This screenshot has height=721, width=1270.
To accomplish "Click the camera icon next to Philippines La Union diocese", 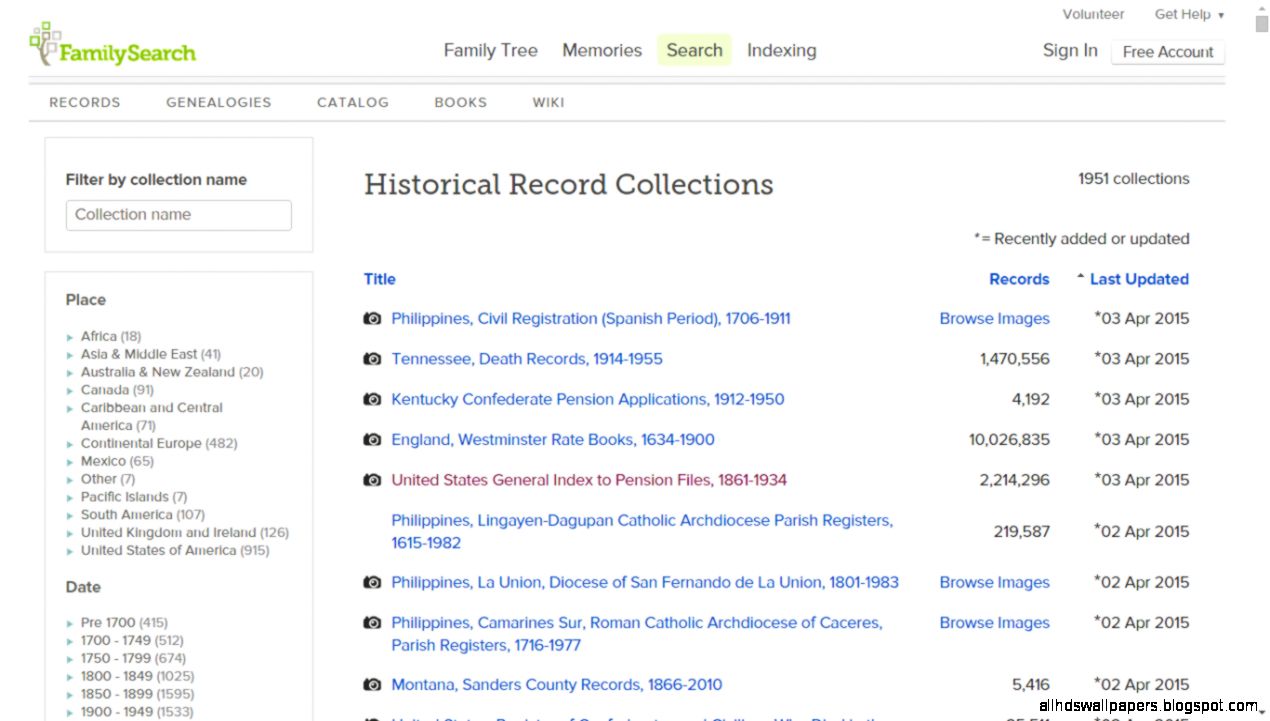I will coord(372,582).
